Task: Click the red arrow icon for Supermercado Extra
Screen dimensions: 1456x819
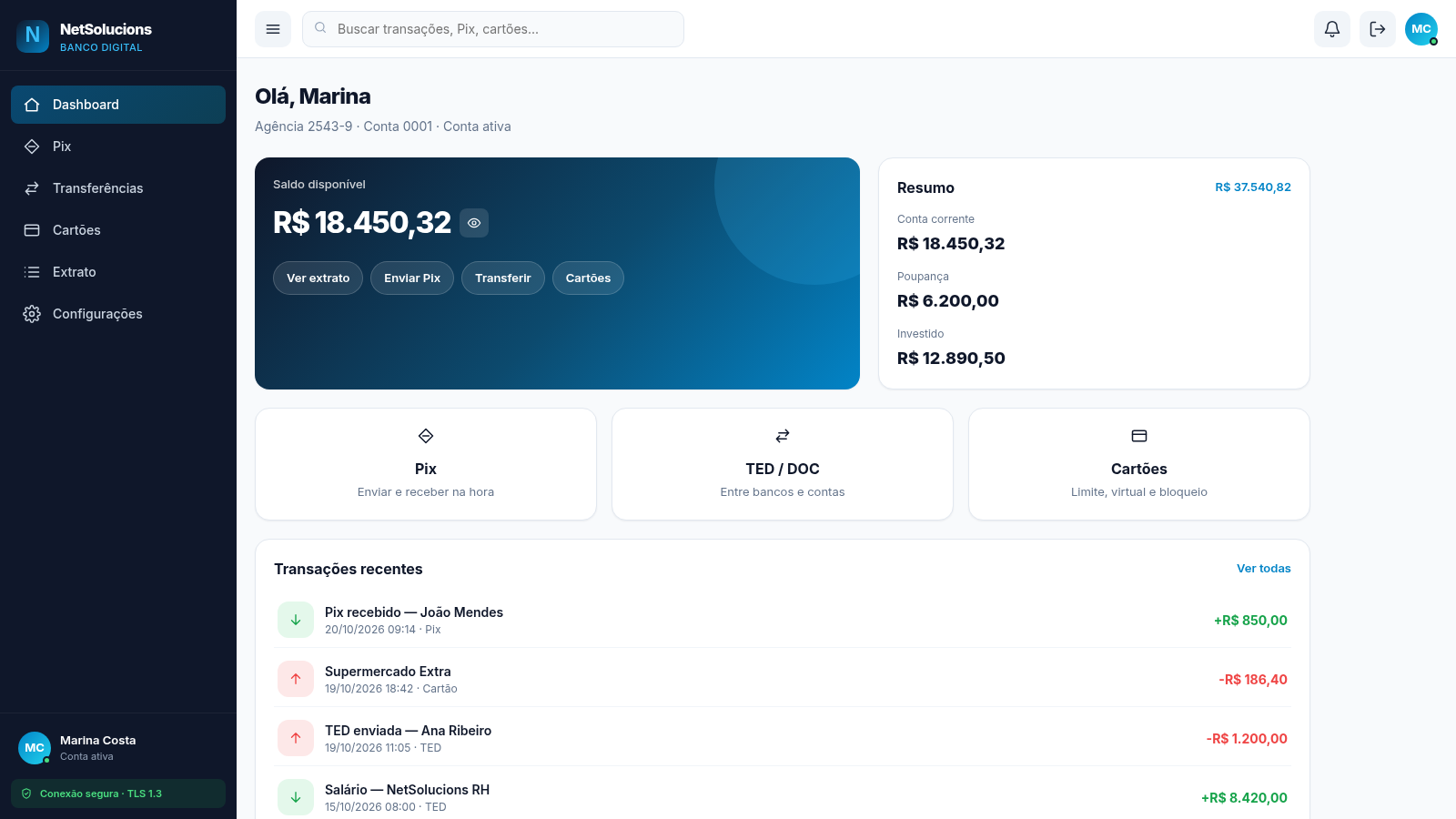Action: (x=296, y=679)
